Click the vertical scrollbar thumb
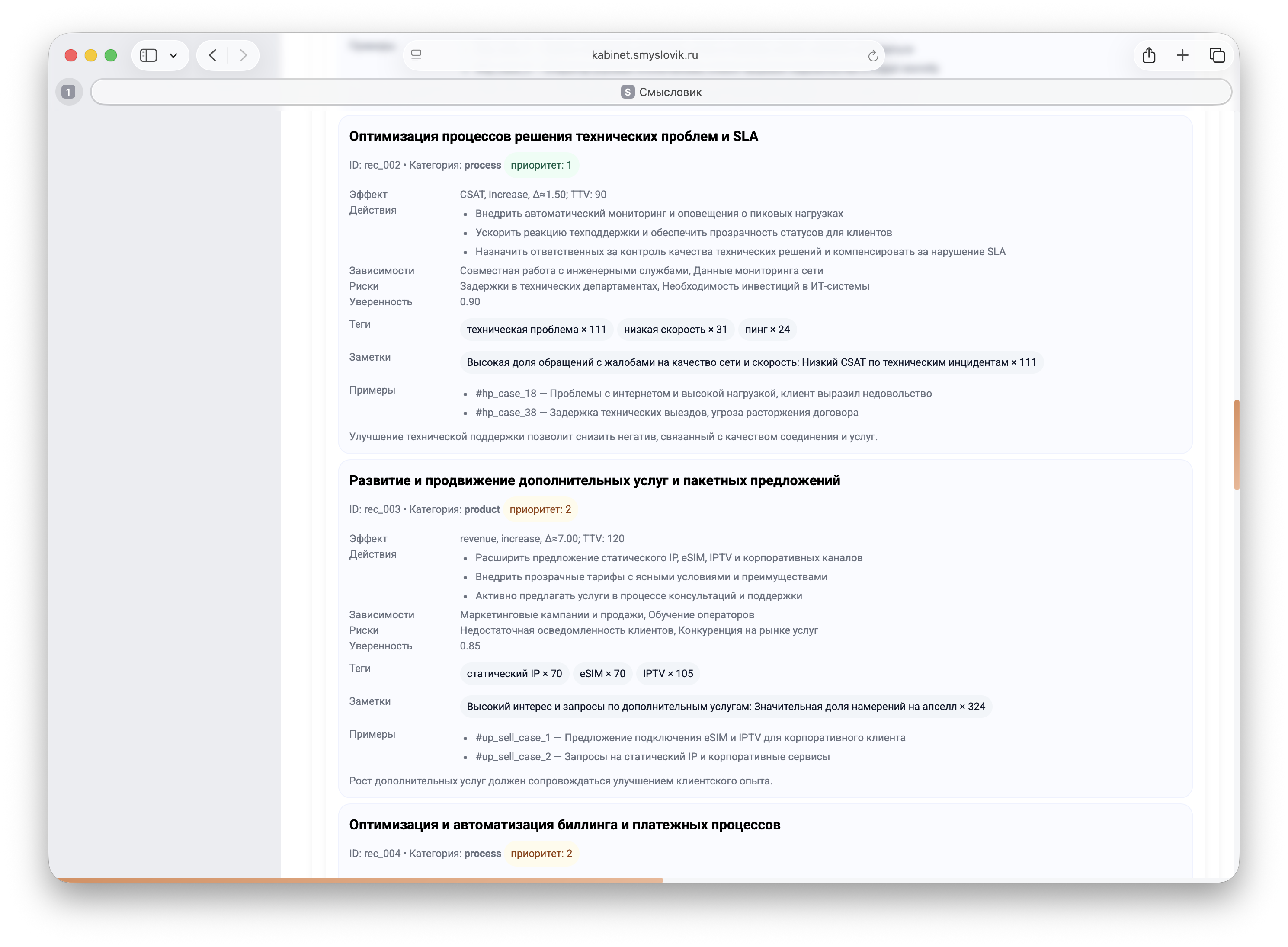This screenshot has width=1288, height=947. click(1237, 444)
